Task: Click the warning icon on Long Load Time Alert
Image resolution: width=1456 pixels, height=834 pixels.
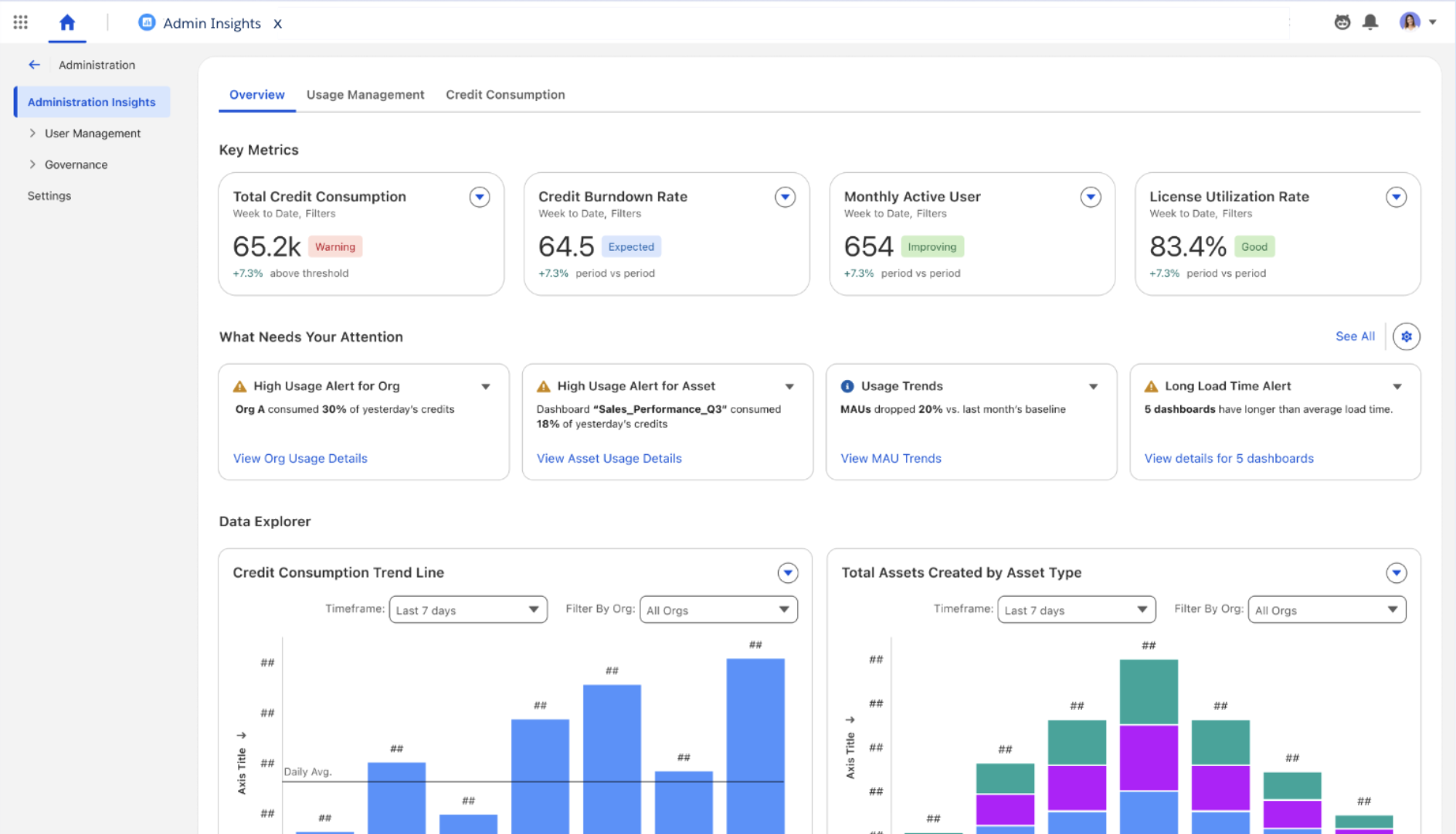Action: click(1152, 385)
